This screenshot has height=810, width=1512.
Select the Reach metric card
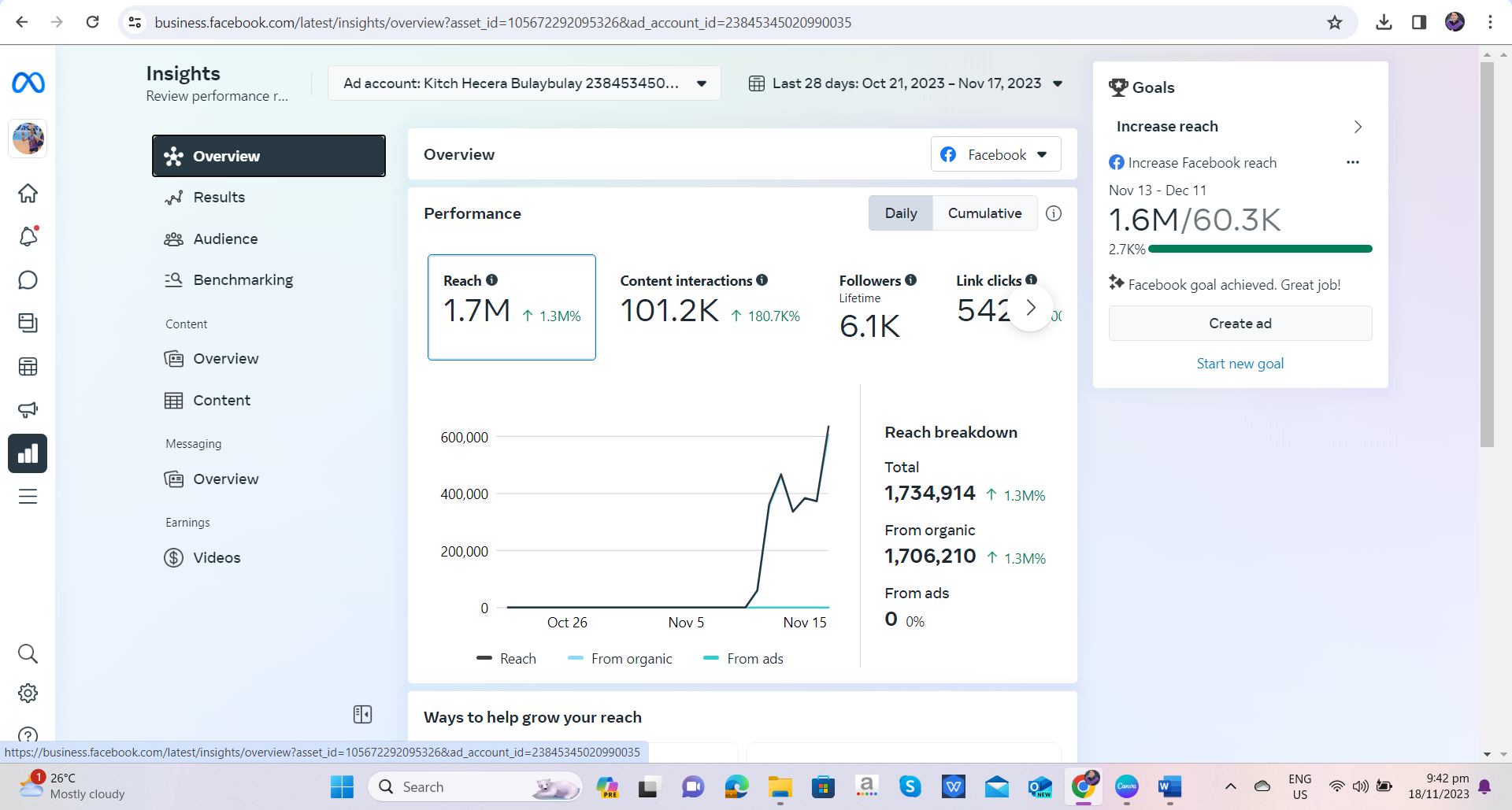point(511,307)
